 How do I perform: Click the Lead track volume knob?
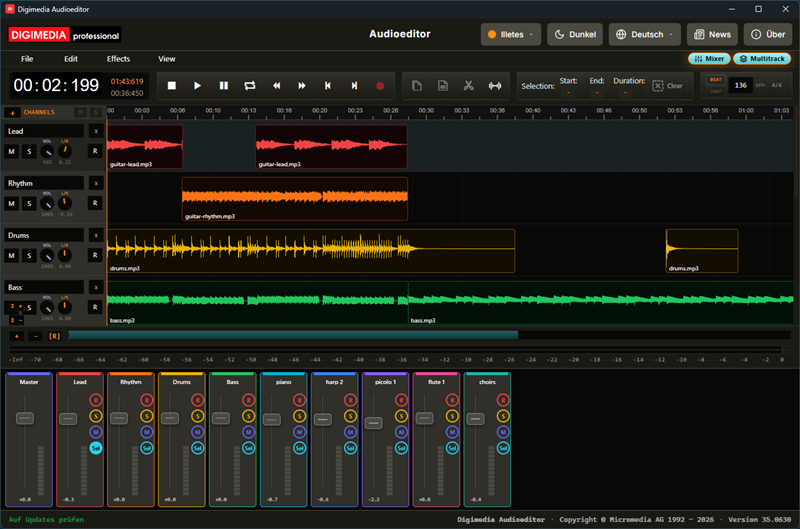(47, 152)
